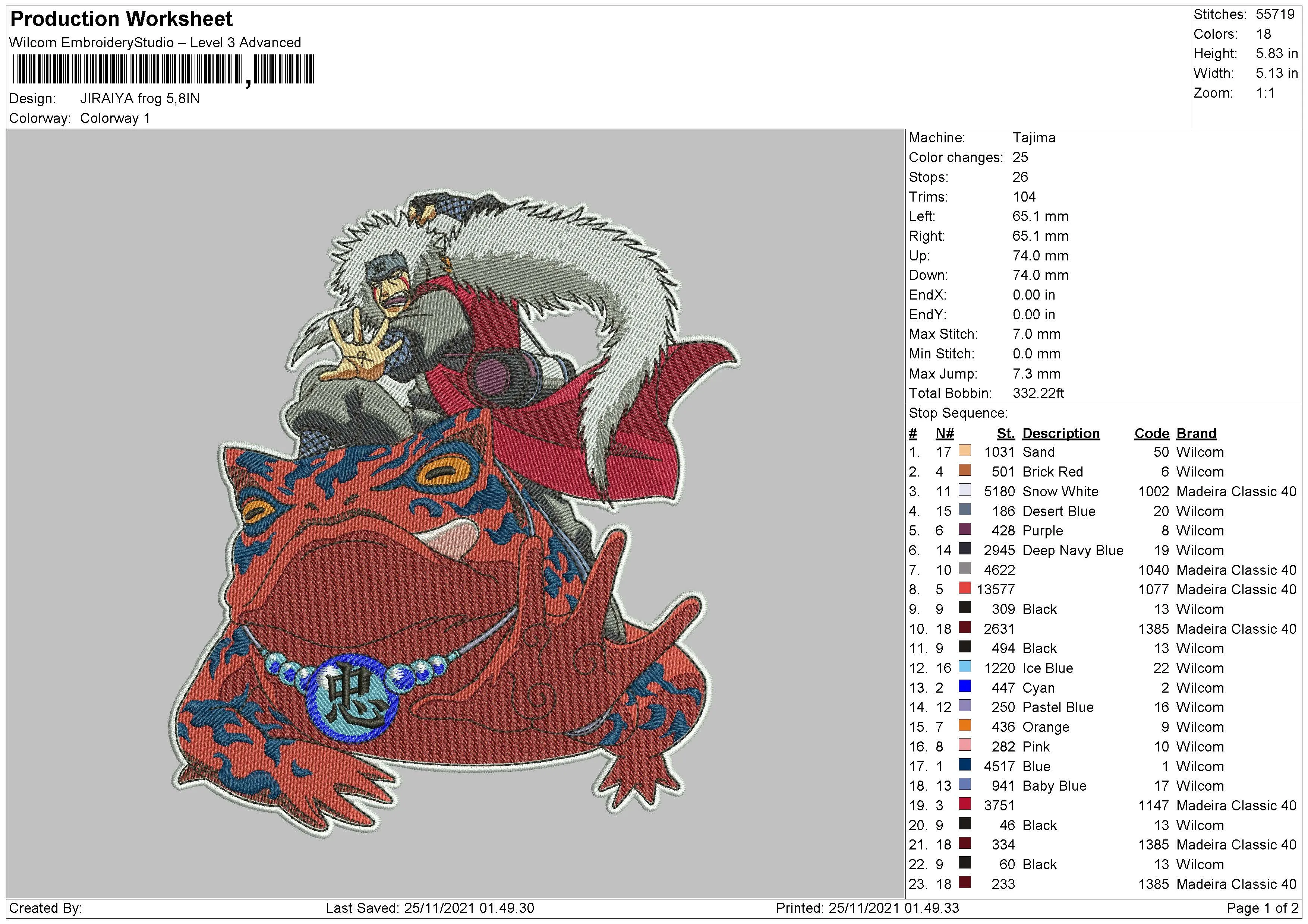
Task: Click the design name 'JIRAIYA frog 5,8IN'
Action: [140, 98]
